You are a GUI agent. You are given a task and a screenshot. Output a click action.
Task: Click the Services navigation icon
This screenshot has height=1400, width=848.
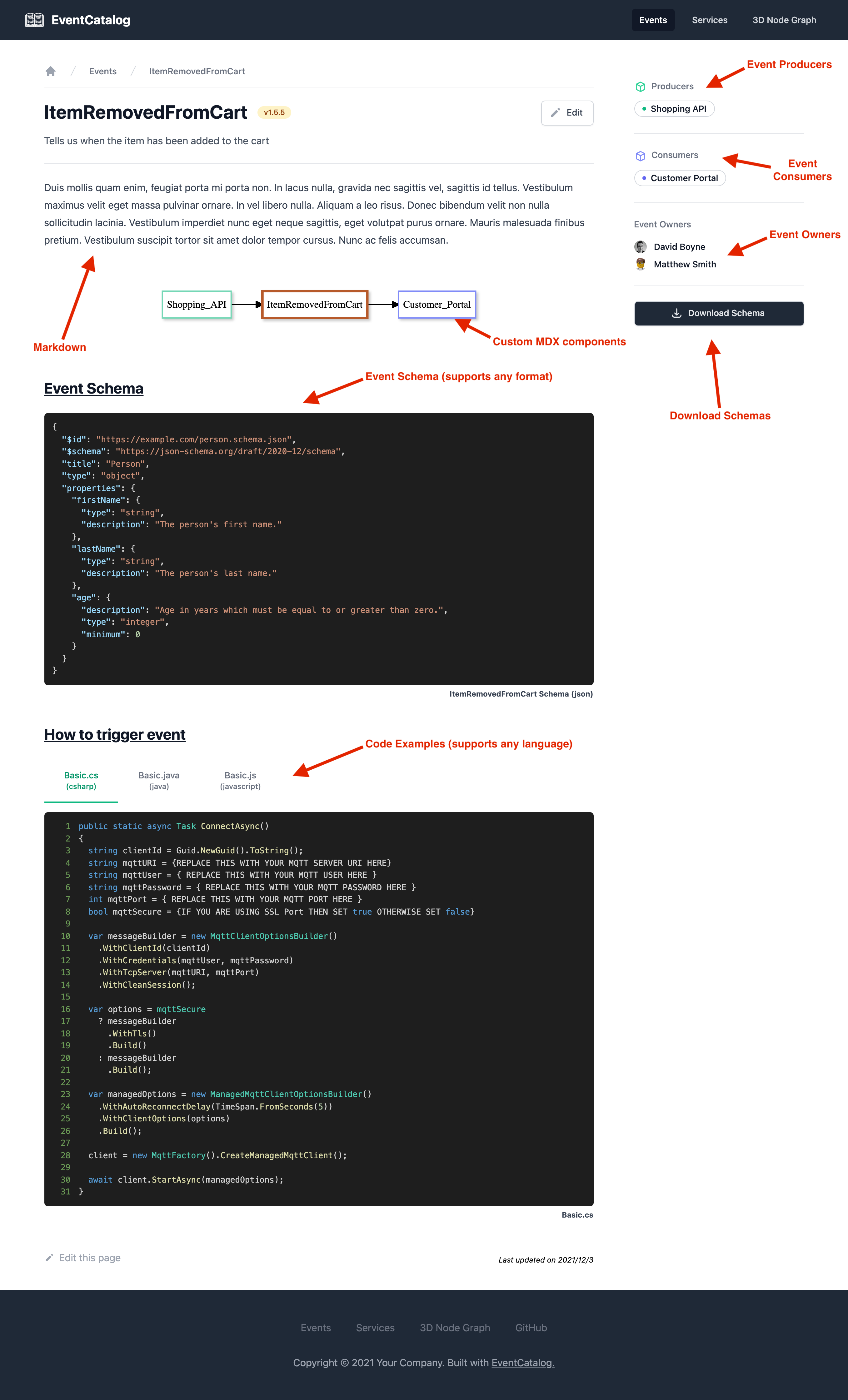[x=710, y=19]
